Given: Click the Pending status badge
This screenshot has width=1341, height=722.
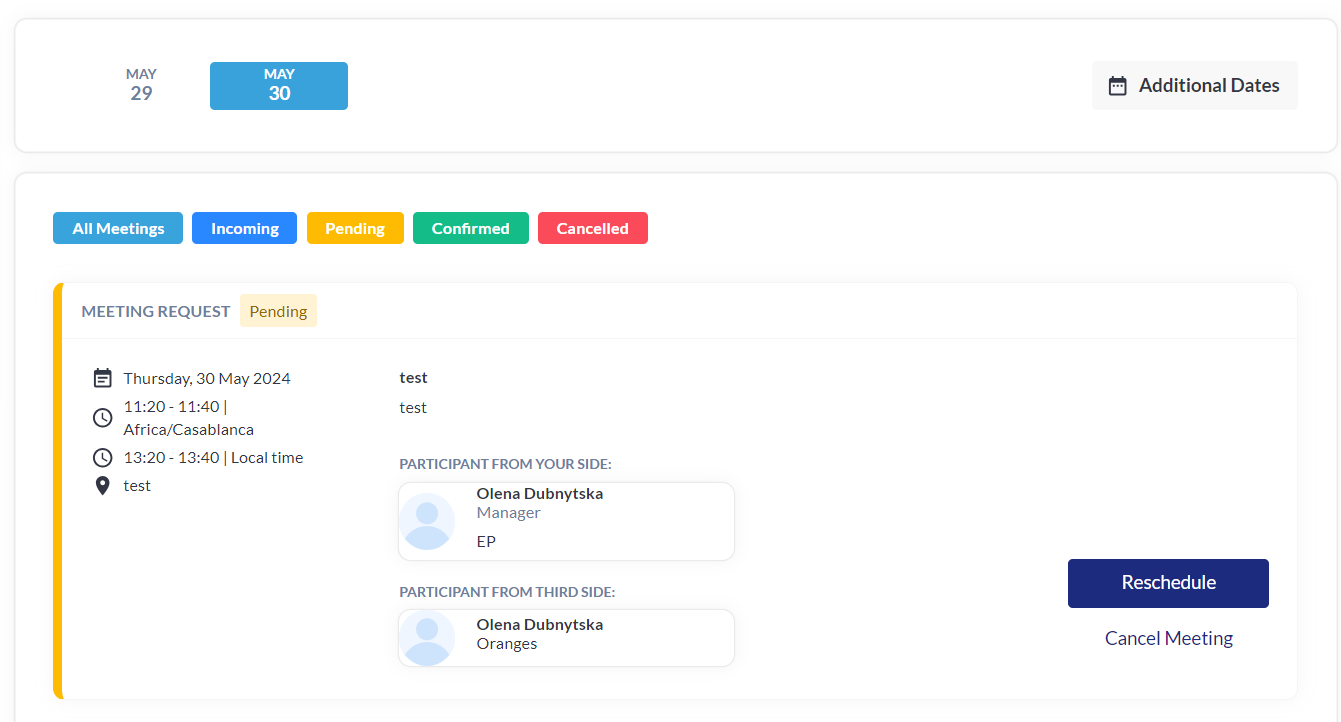Looking at the screenshot, I should (278, 311).
